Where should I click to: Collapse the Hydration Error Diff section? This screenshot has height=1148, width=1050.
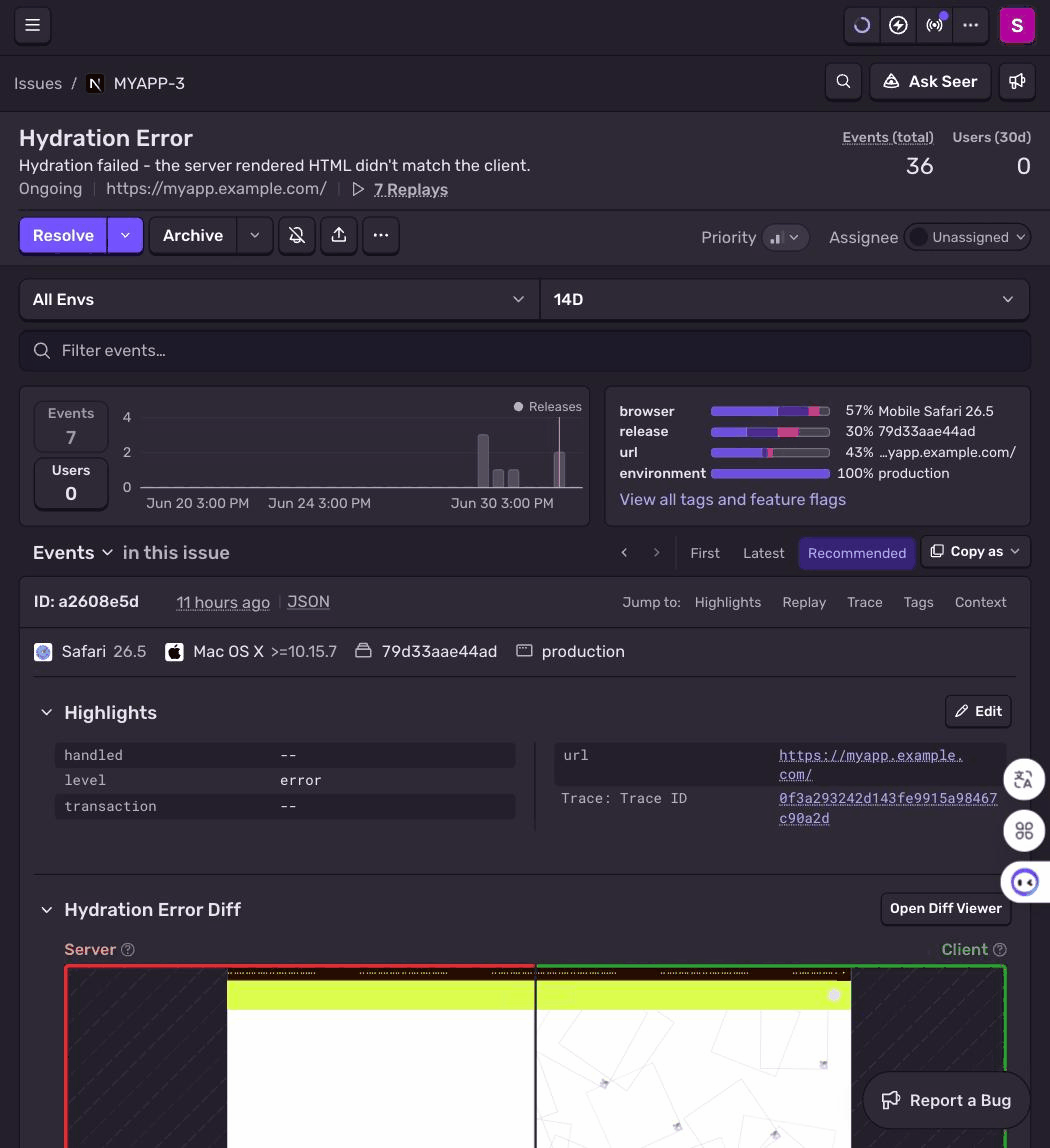[x=47, y=909]
